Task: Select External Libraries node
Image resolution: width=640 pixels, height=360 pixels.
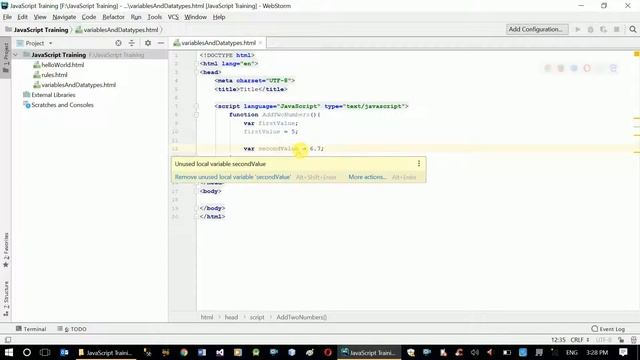Action: coord(53,95)
